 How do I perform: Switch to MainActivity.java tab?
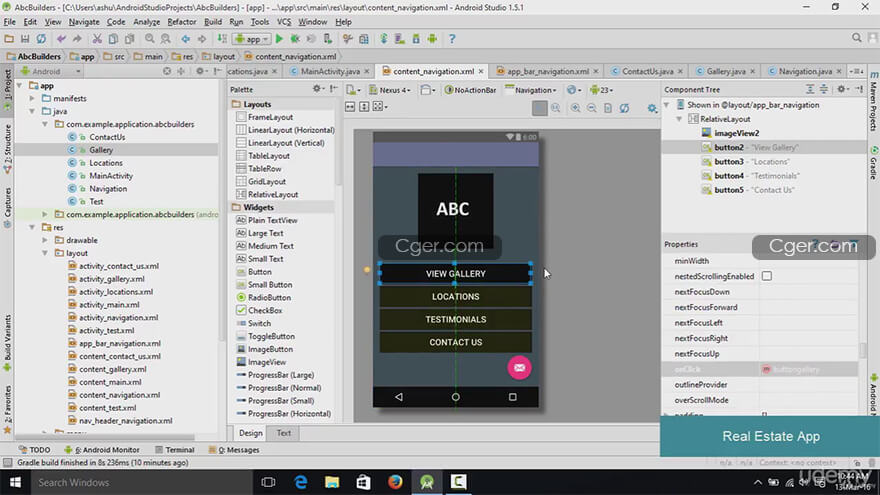(330, 71)
